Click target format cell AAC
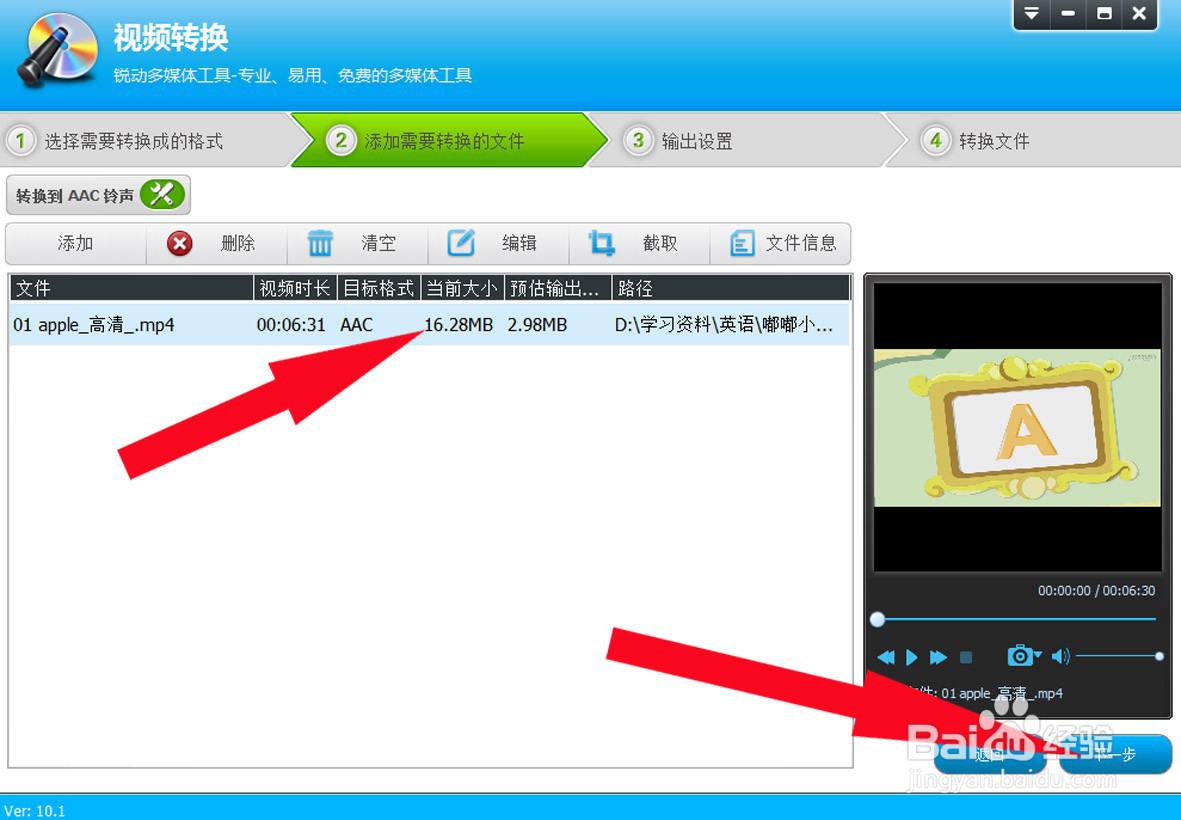This screenshot has width=1181, height=820. click(x=356, y=325)
